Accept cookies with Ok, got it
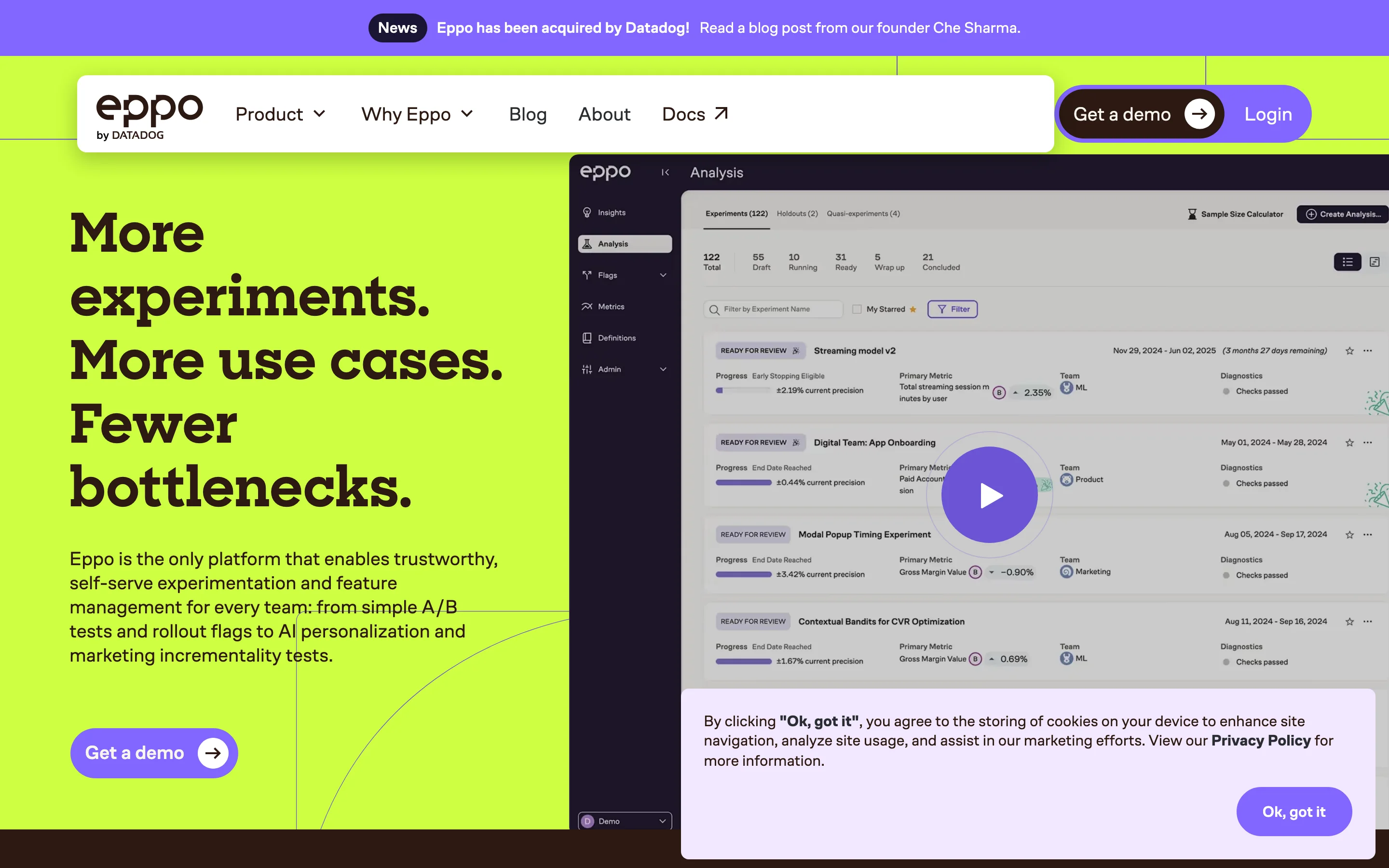The height and width of the screenshot is (868, 1389). pyautogui.click(x=1294, y=811)
